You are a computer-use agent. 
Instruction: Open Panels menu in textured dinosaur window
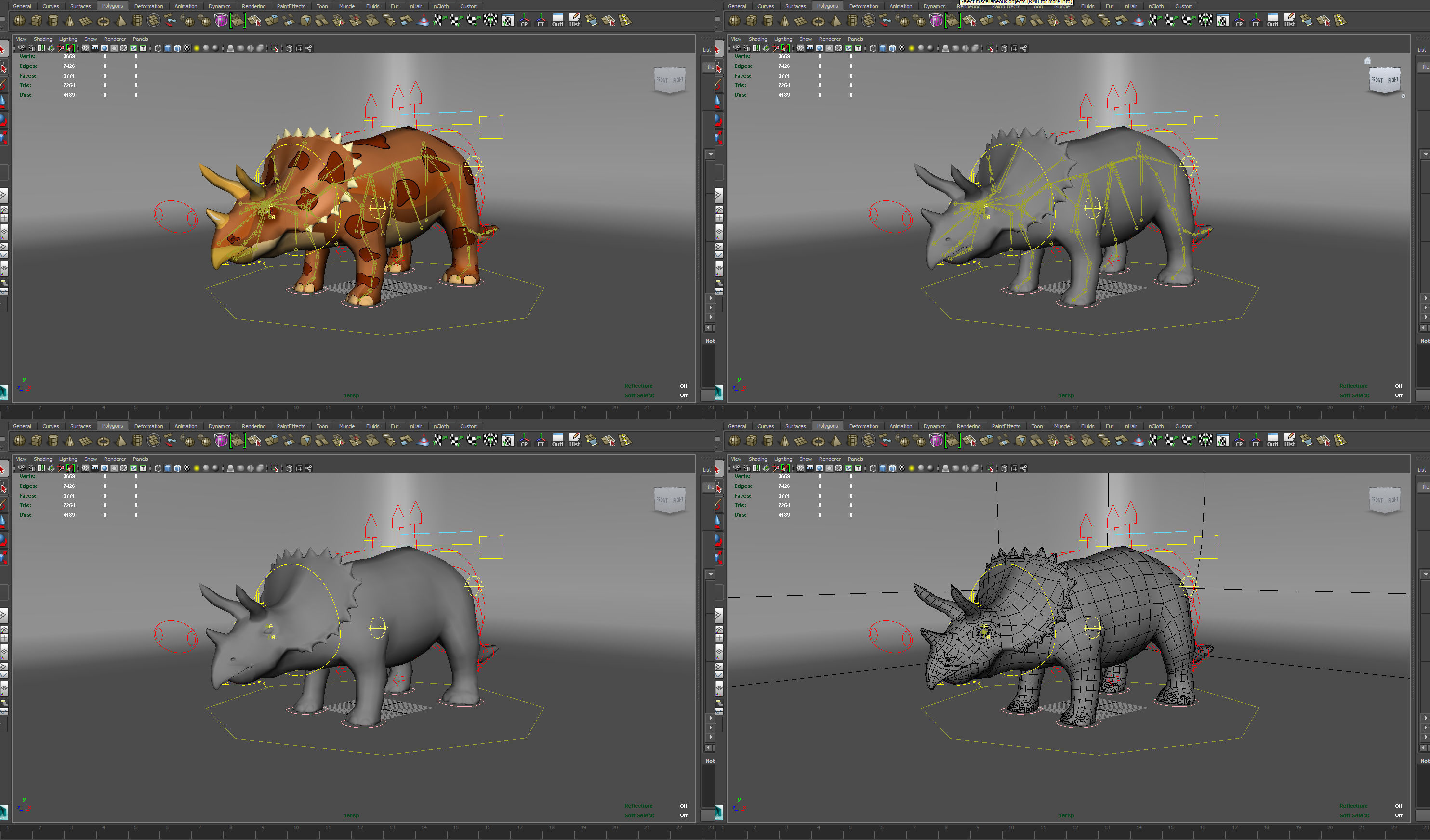click(140, 39)
